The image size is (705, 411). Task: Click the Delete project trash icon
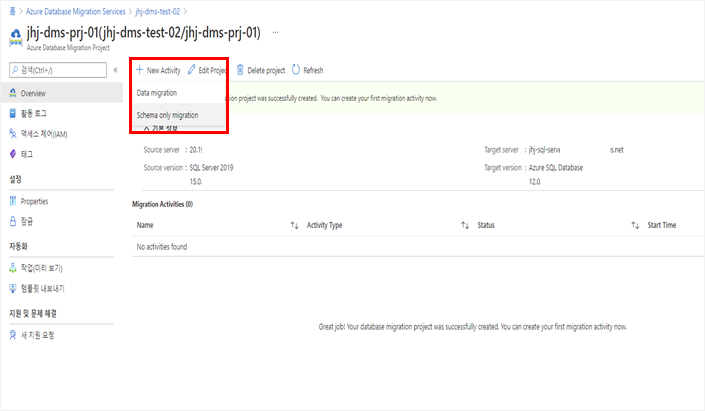240,70
